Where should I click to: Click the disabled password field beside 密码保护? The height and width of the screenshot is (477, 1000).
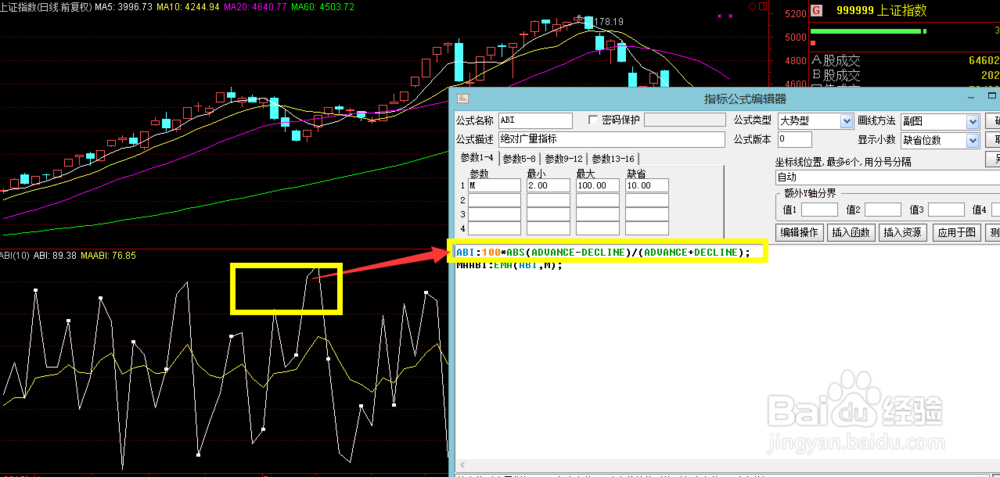pos(685,120)
